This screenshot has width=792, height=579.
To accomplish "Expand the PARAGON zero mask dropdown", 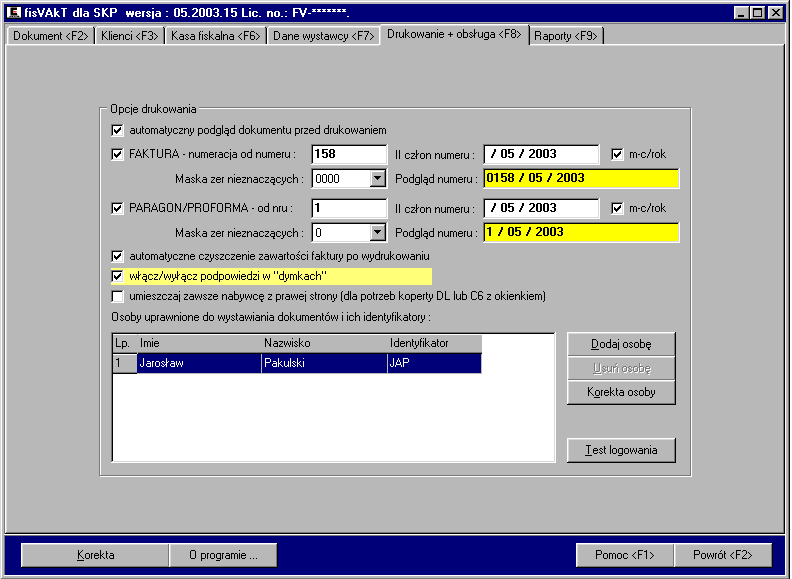I will [377, 232].
